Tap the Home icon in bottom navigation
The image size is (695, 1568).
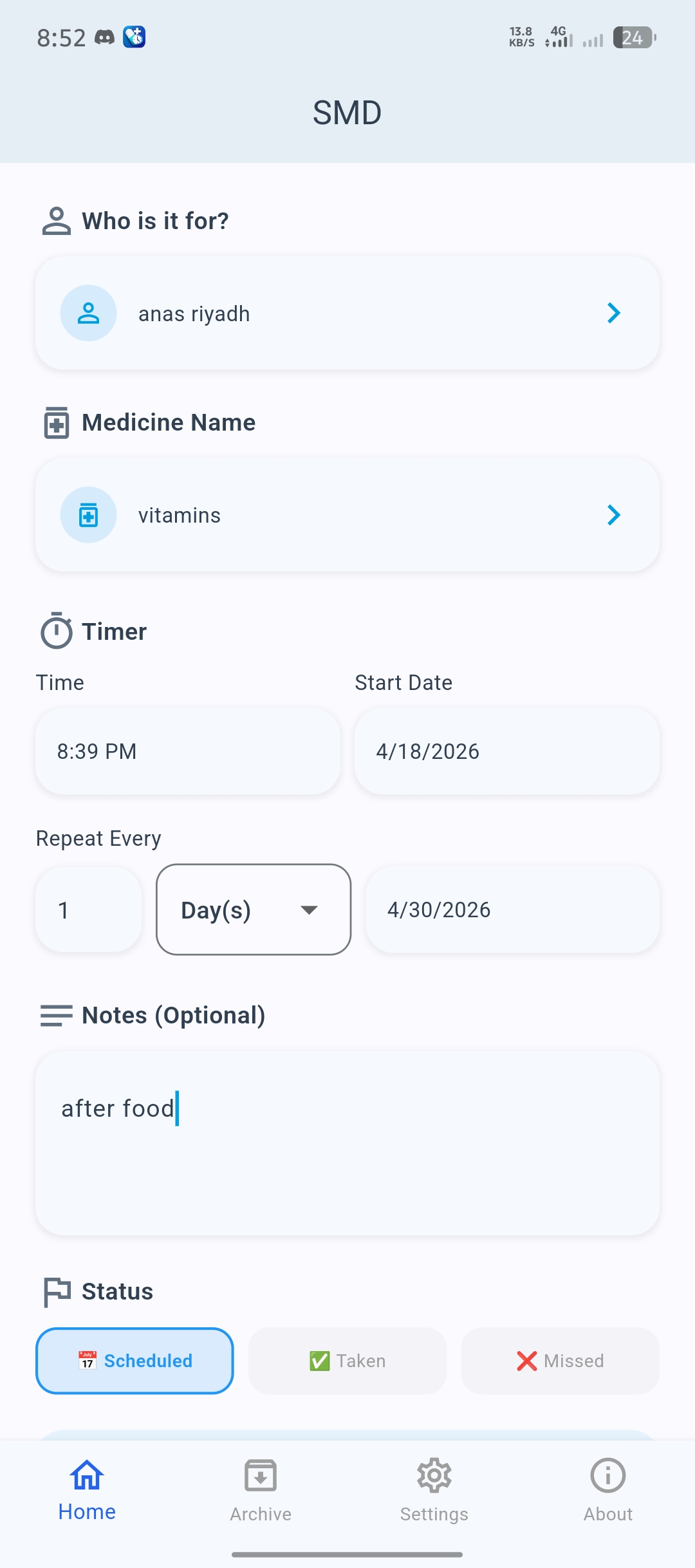coord(87,1475)
